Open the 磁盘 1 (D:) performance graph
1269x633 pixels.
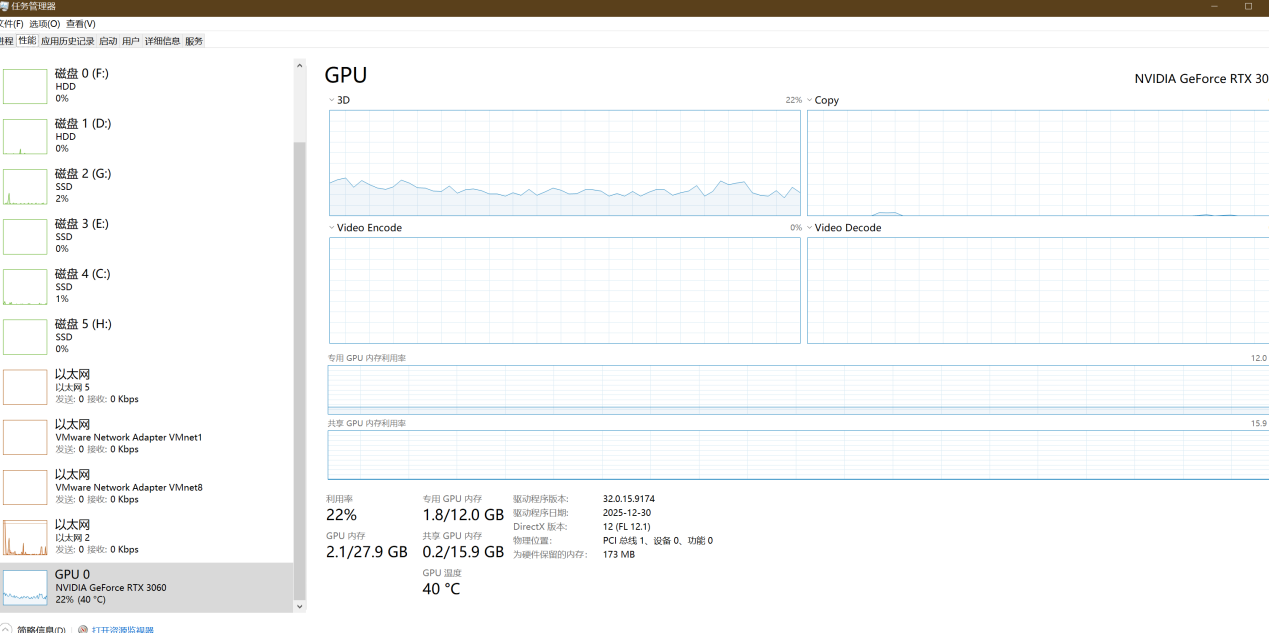(x=25, y=136)
